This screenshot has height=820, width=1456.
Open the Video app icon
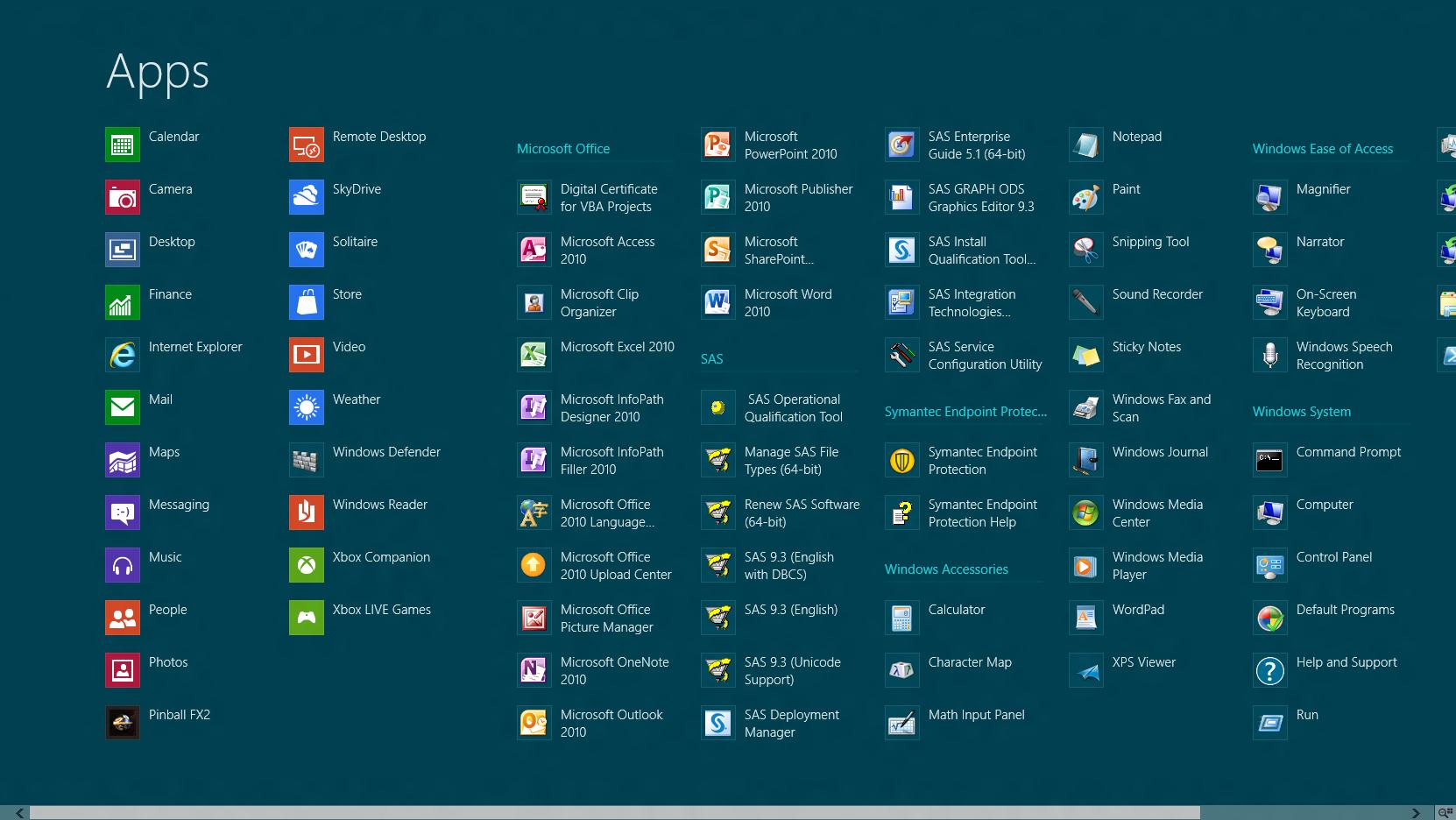(307, 355)
